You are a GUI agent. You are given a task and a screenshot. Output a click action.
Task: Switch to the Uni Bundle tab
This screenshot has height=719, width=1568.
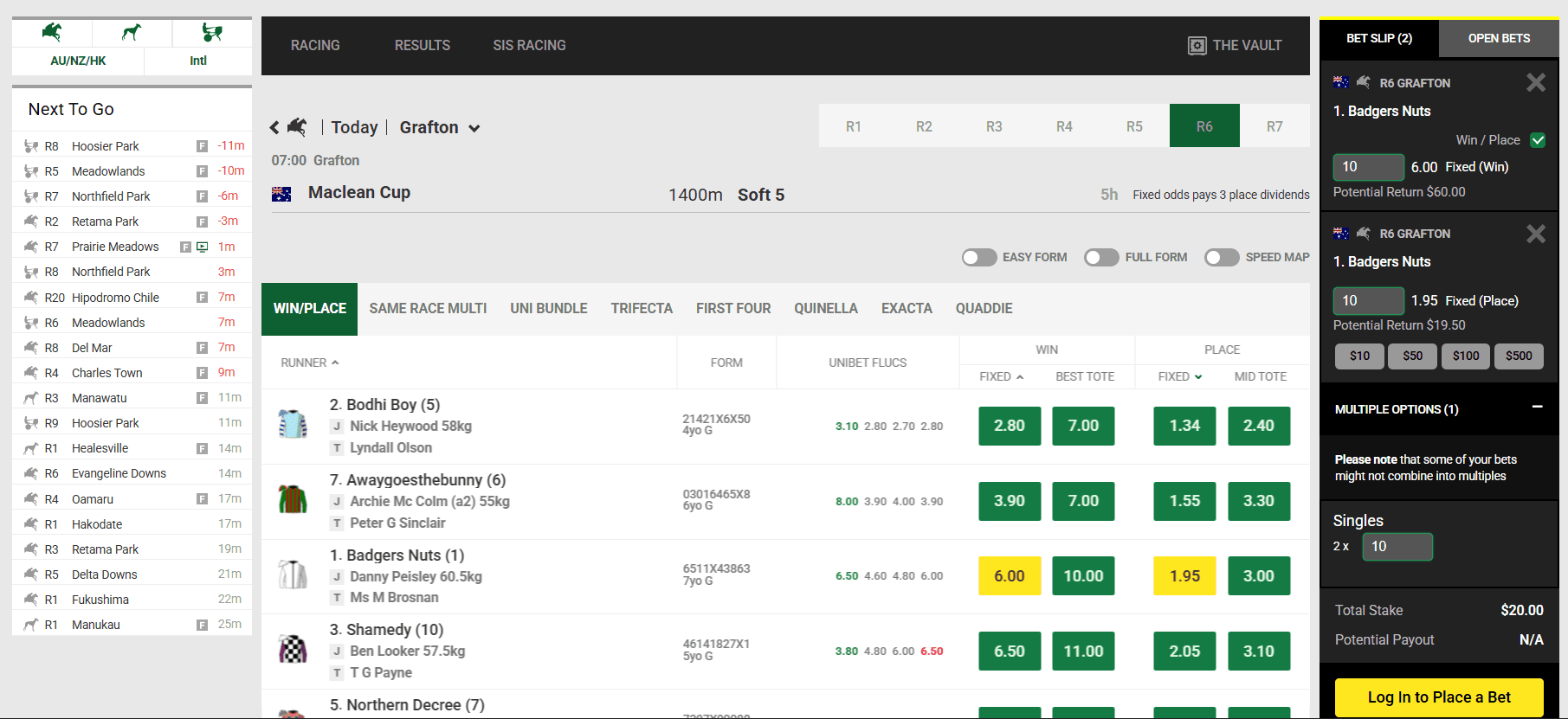[x=549, y=309]
